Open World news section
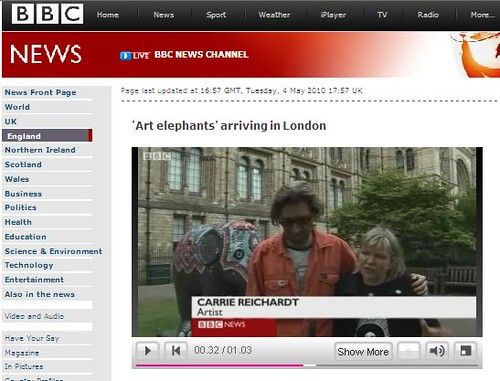Screen dimensions: 500x381 pyautogui.click(x=17, y=107)
